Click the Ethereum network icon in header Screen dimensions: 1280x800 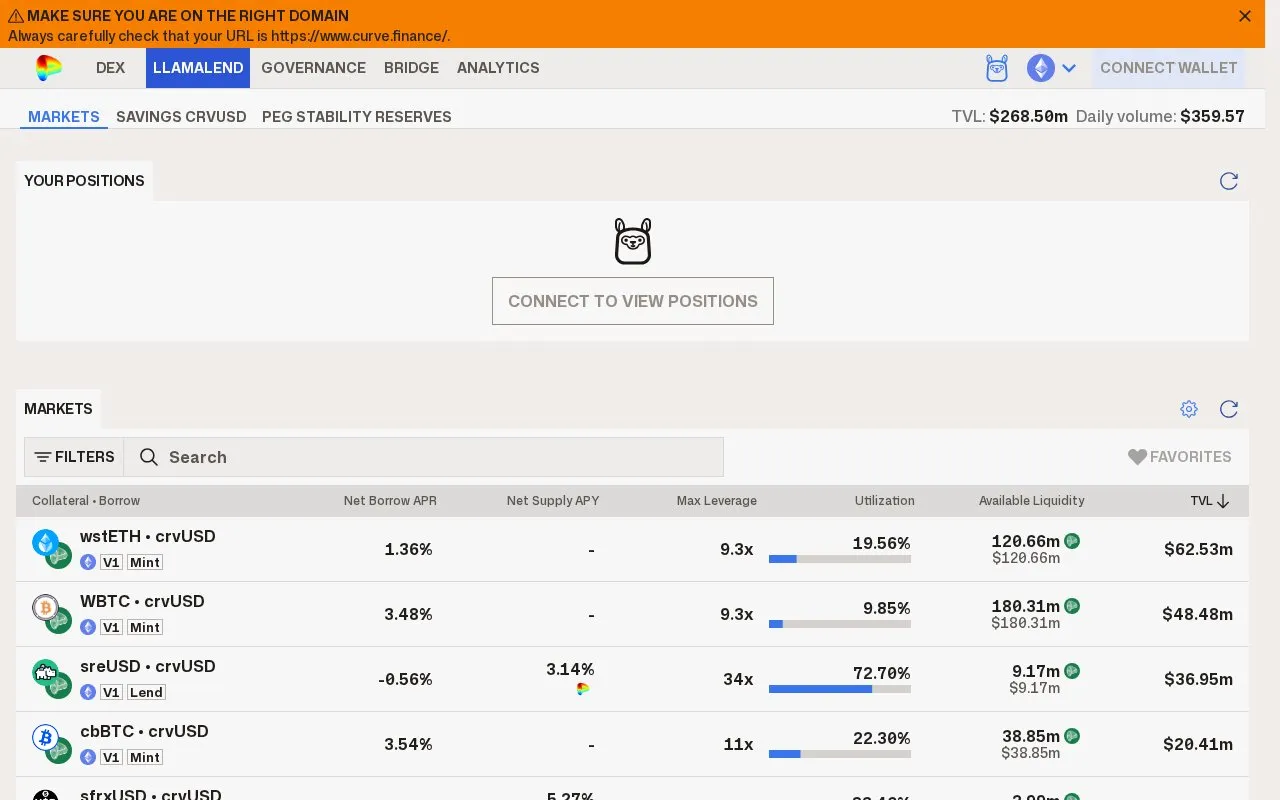coord(1041,68)
